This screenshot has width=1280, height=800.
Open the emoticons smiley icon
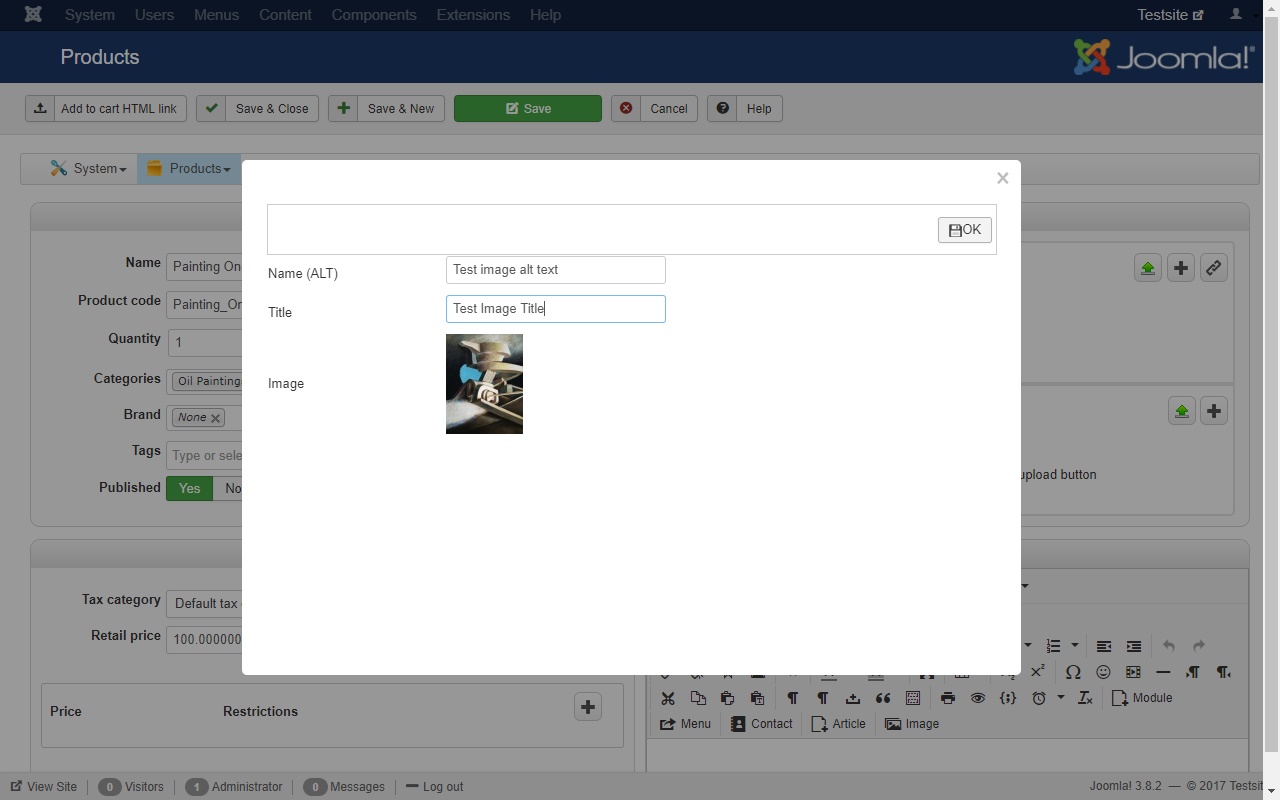coord(1103,672)
